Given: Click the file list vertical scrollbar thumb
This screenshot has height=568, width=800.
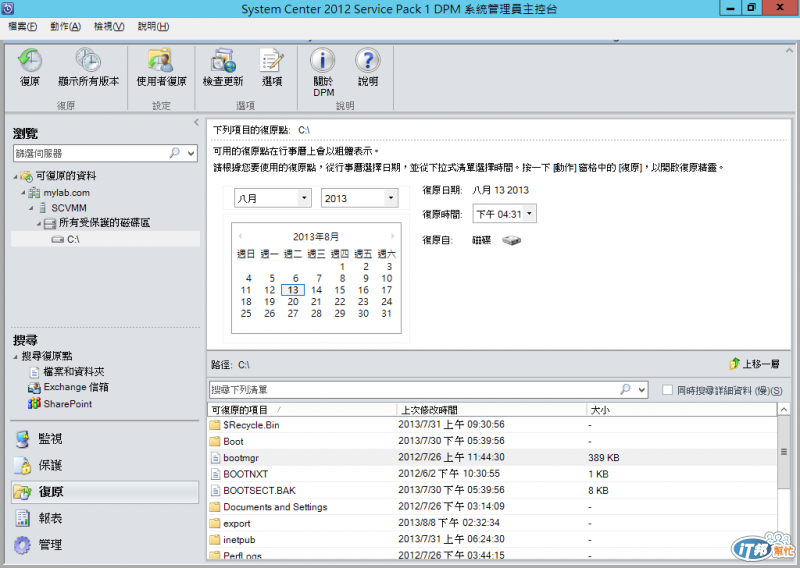Looking at the screenshot, I should (x=784, y=452).
